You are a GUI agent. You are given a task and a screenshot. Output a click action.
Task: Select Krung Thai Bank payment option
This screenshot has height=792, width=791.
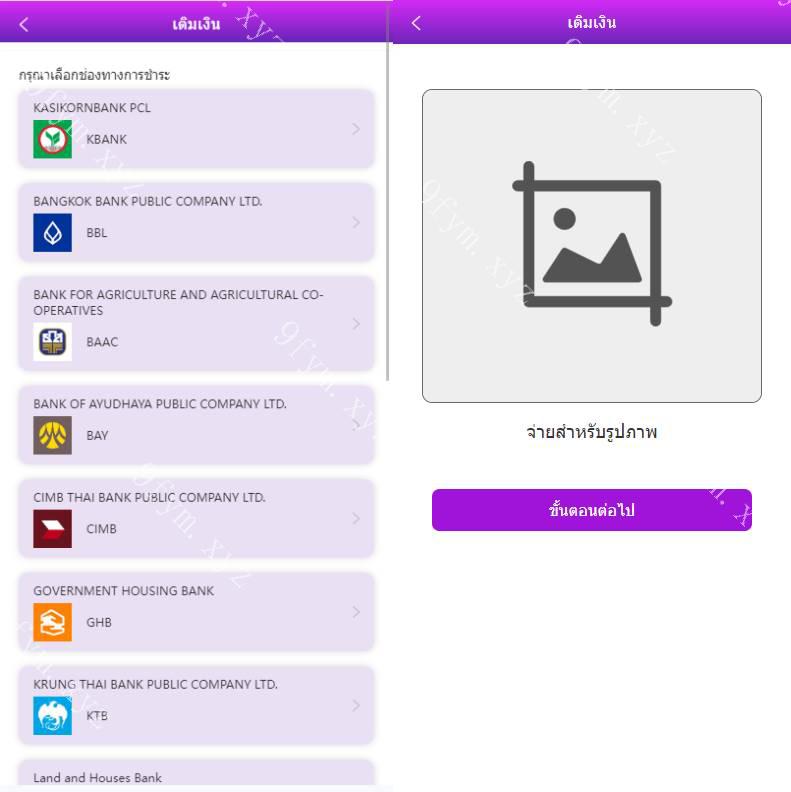tap(196, 705)
